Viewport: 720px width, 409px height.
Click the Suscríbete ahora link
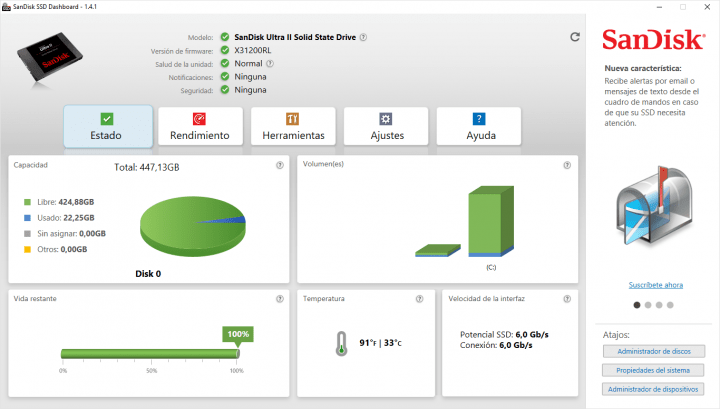point(656,285)
